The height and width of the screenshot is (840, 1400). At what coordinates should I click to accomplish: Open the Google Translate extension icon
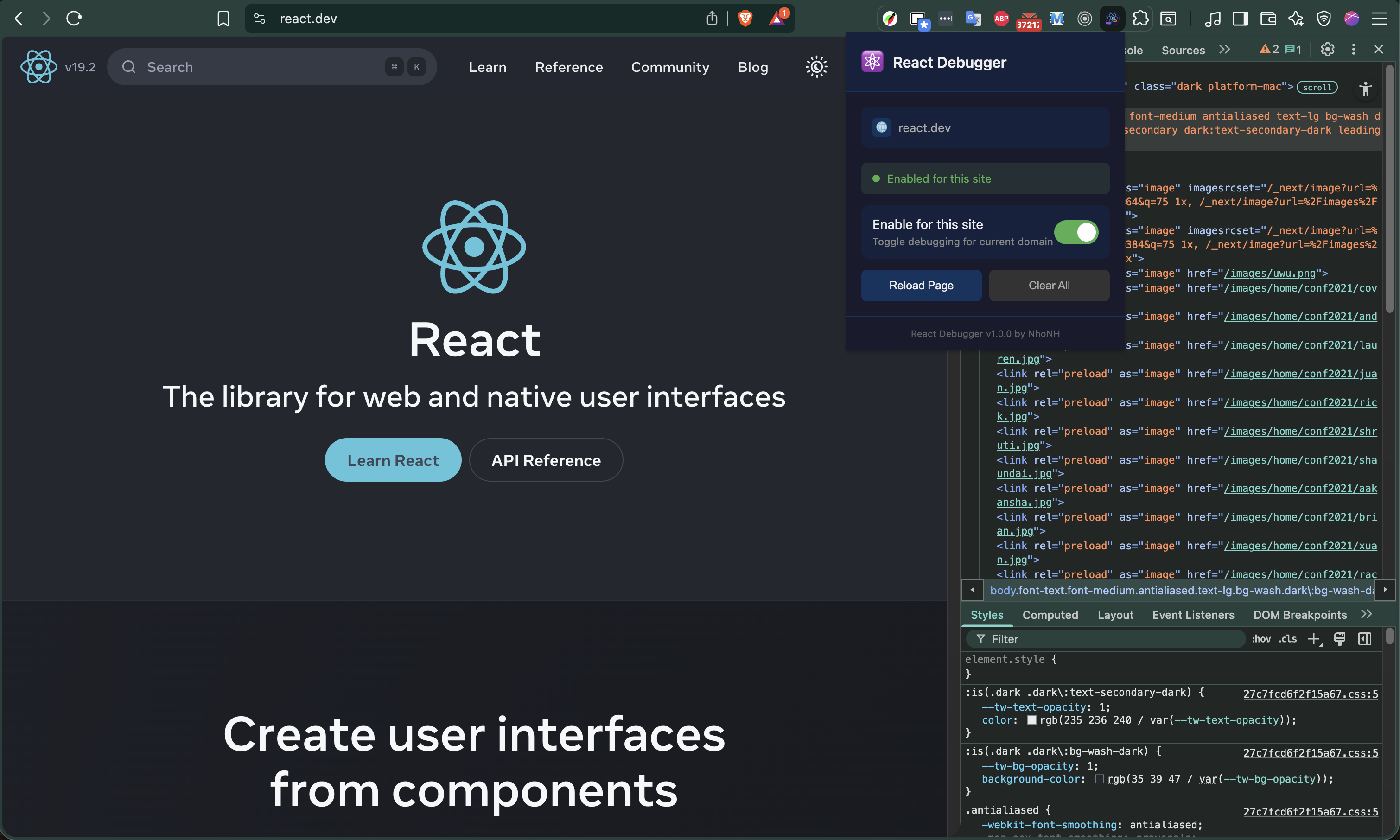[973, 19]
